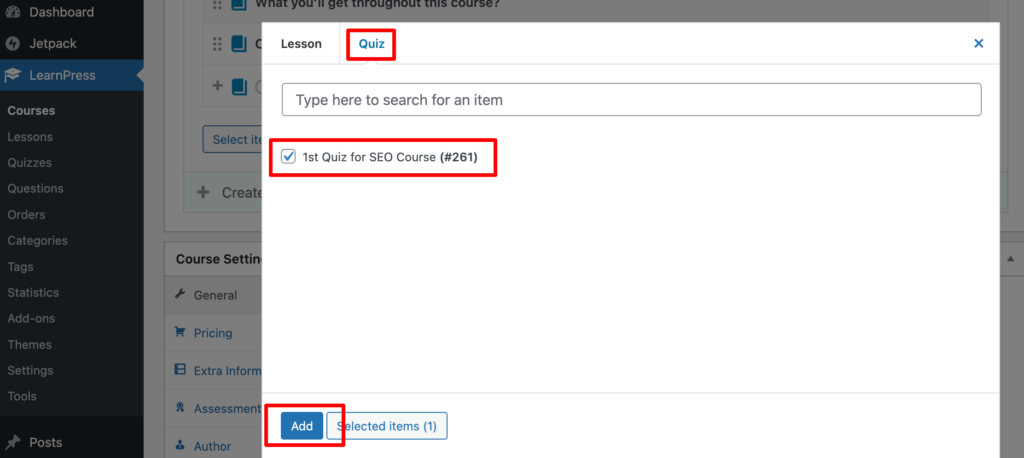Open Add-ons page
This screenshot has height=458, width=1024.
click(x=31, y=319)
